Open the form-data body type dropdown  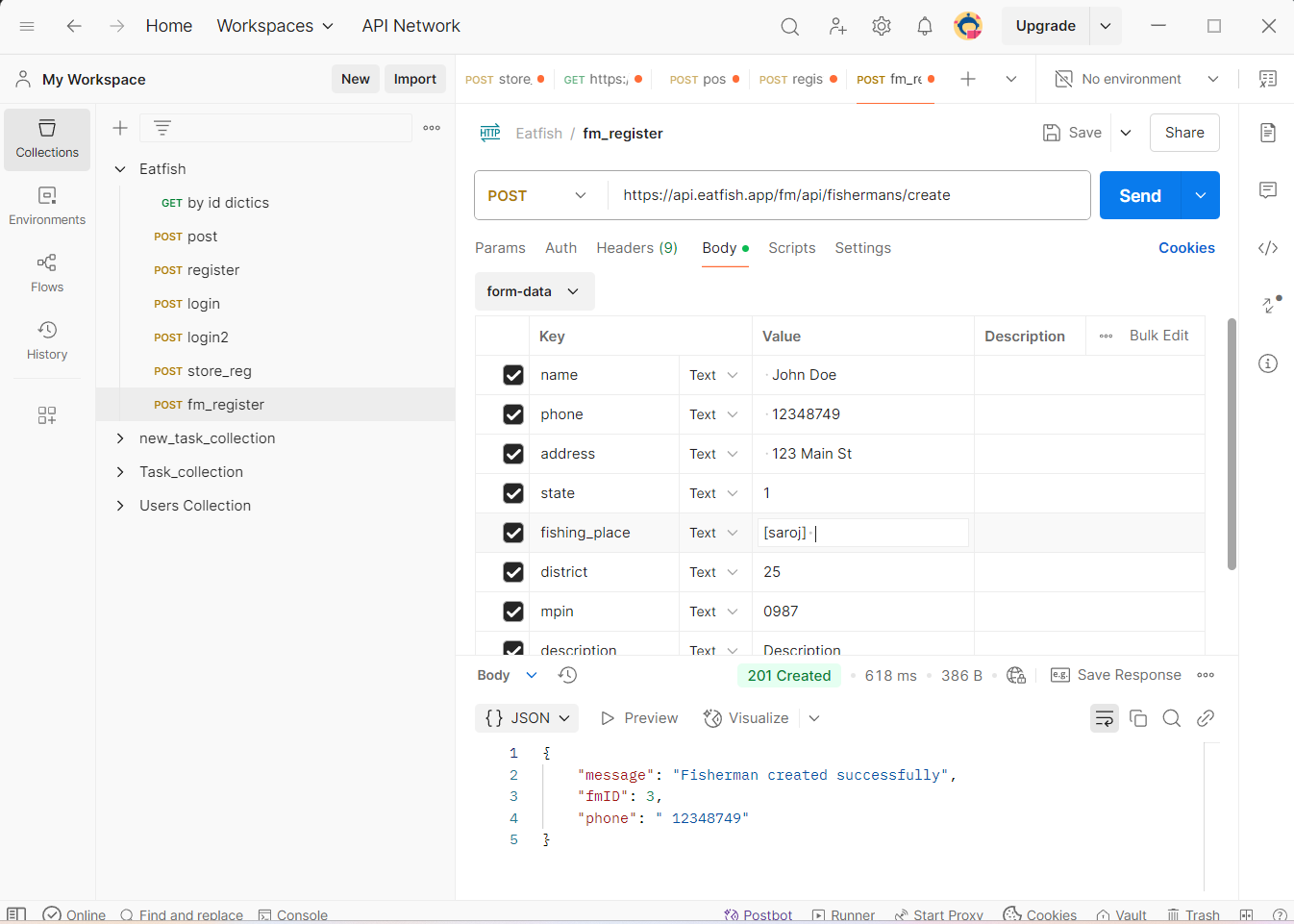534,291
